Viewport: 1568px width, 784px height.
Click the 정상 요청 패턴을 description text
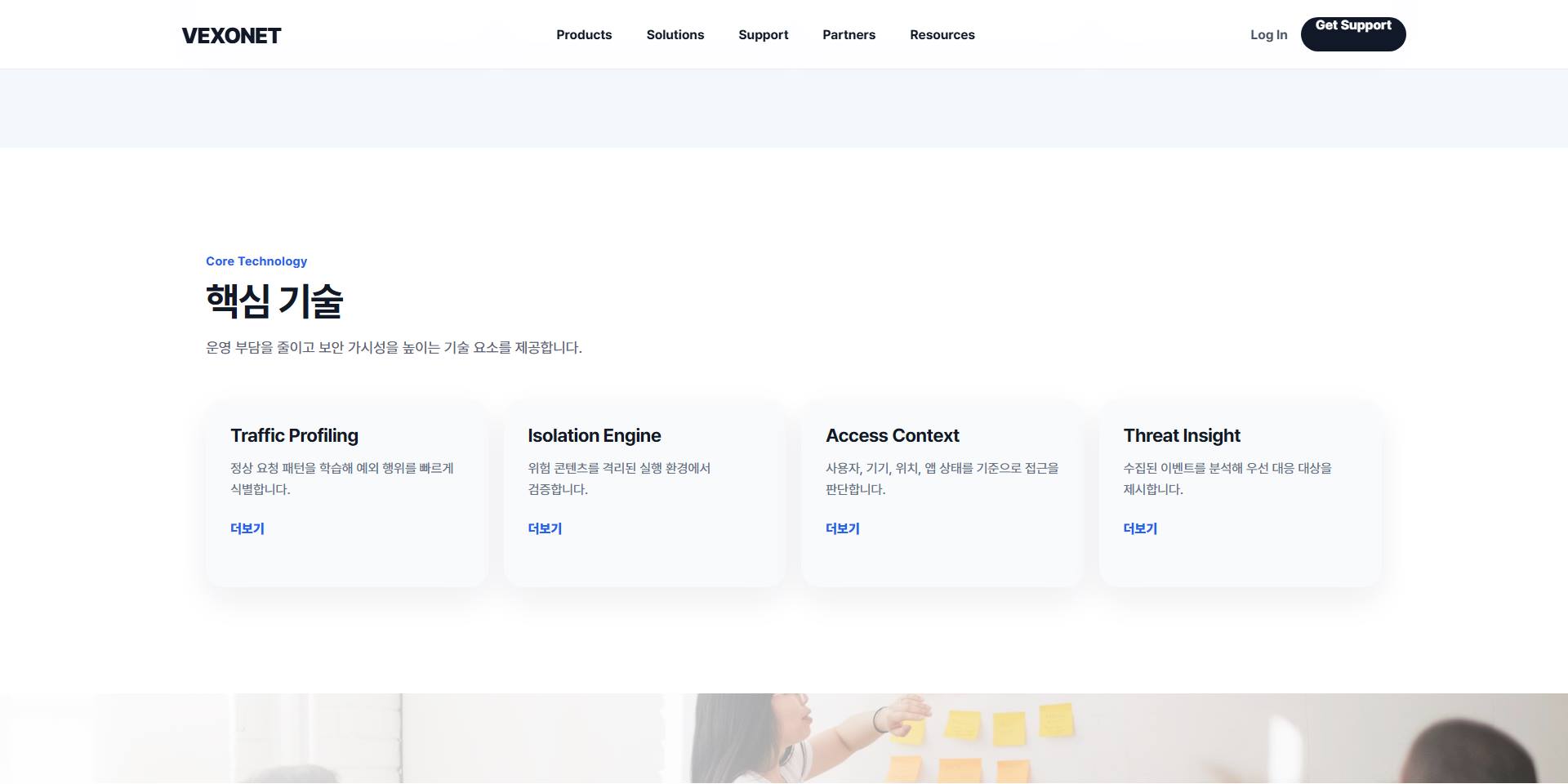342,479
